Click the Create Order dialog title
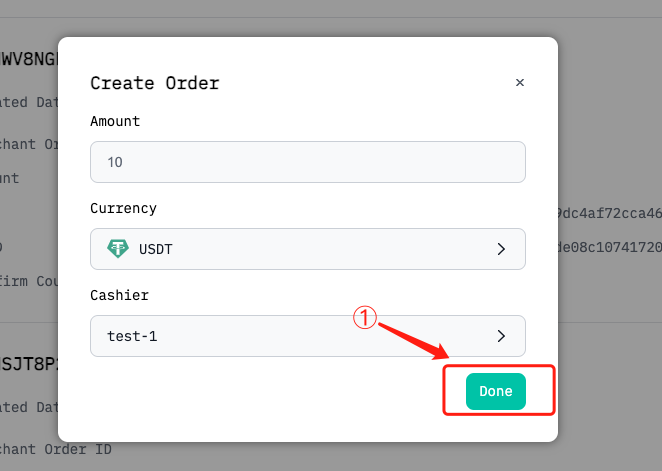 (154, 83)
